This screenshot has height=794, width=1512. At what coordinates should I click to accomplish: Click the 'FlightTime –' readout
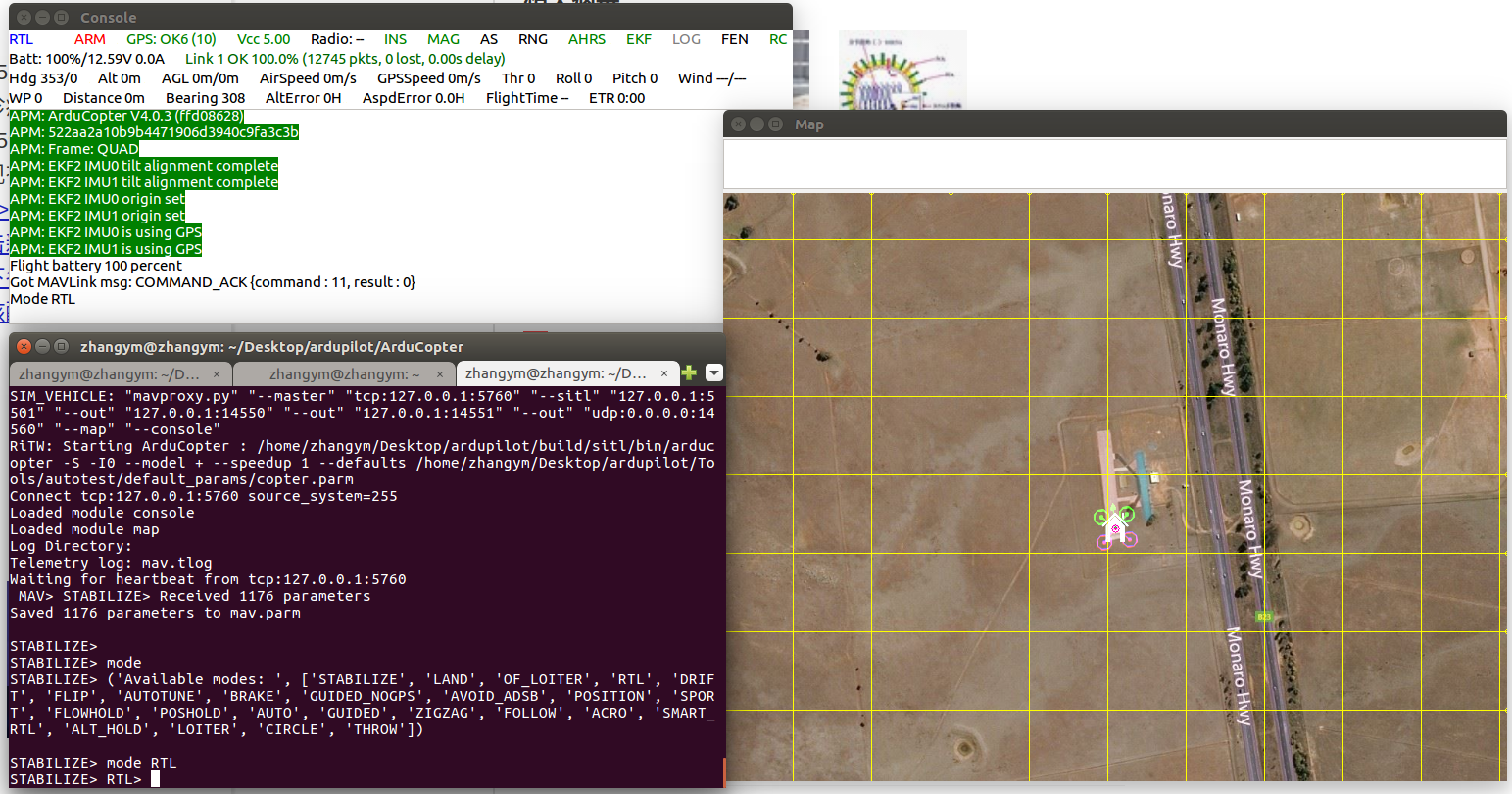(527, 98)
